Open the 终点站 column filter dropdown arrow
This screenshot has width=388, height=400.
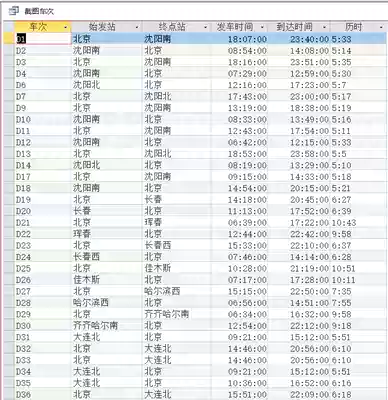[x=205, y=27]
